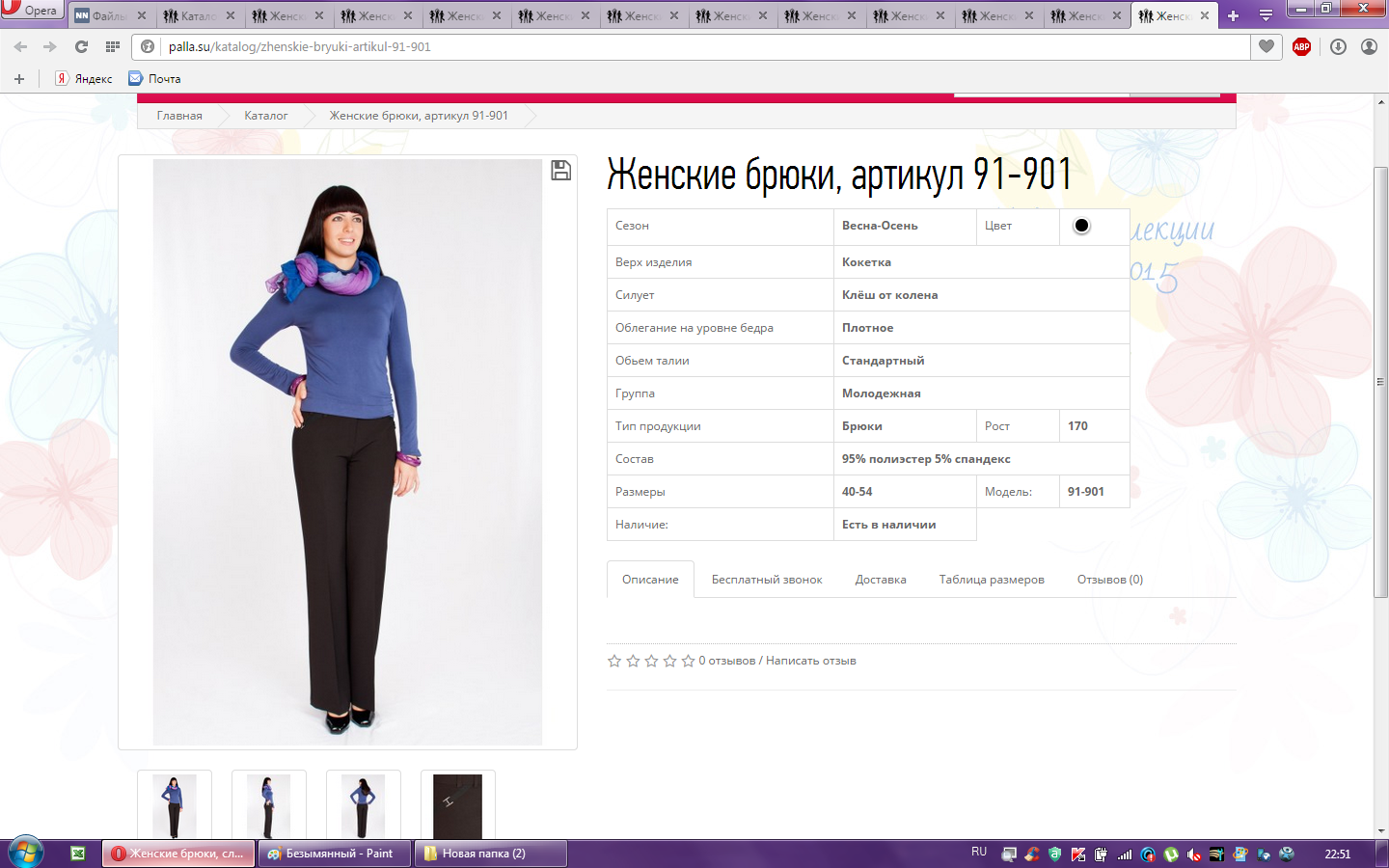Switch to the Доставка tab
1389x868 pixels.
point(880,580)
